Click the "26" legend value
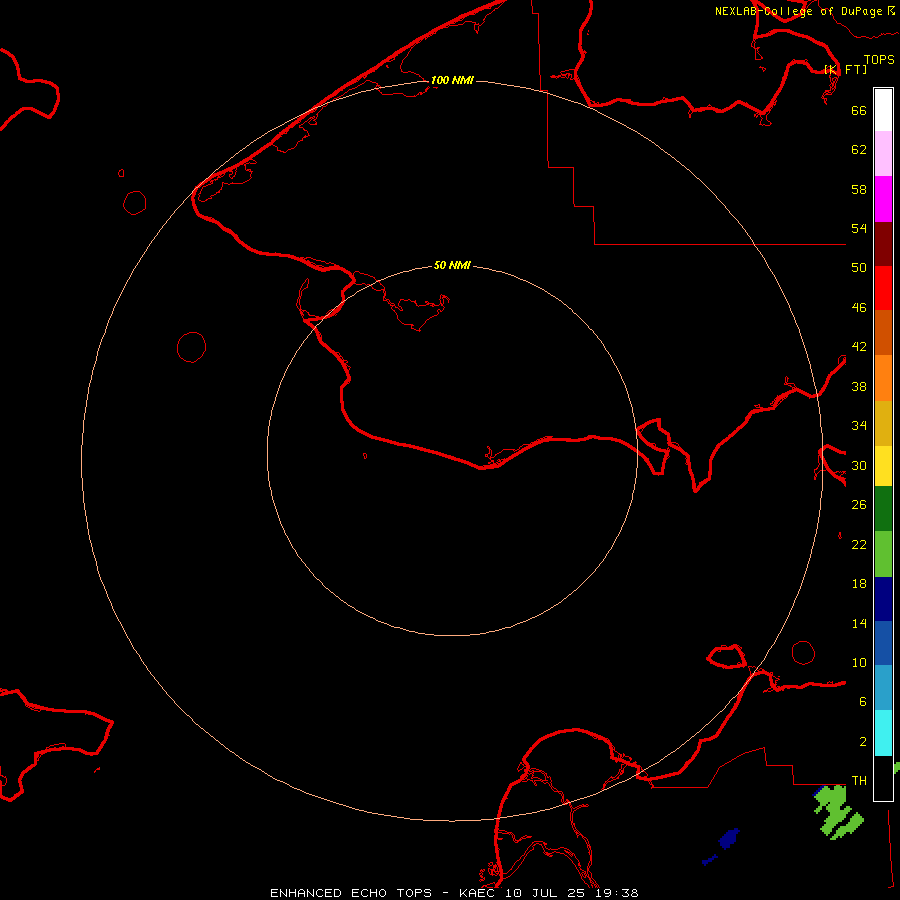This screenshot has width=900, height=900. (x=859, y=505)
